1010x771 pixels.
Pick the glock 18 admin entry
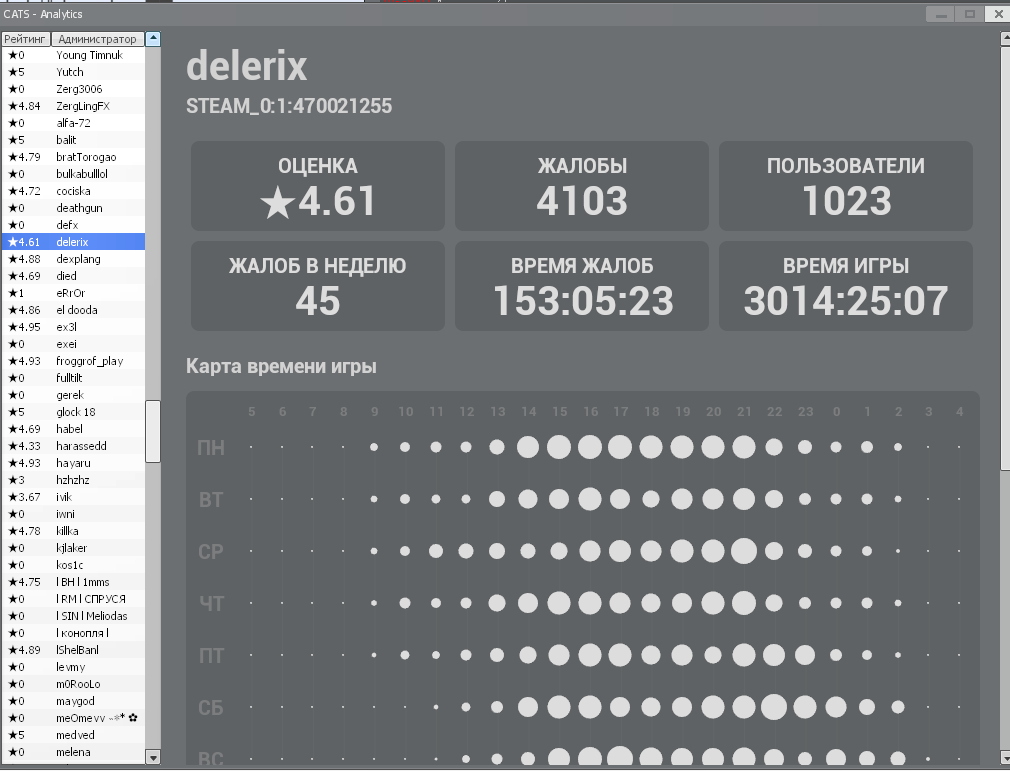tap(76, 412)
